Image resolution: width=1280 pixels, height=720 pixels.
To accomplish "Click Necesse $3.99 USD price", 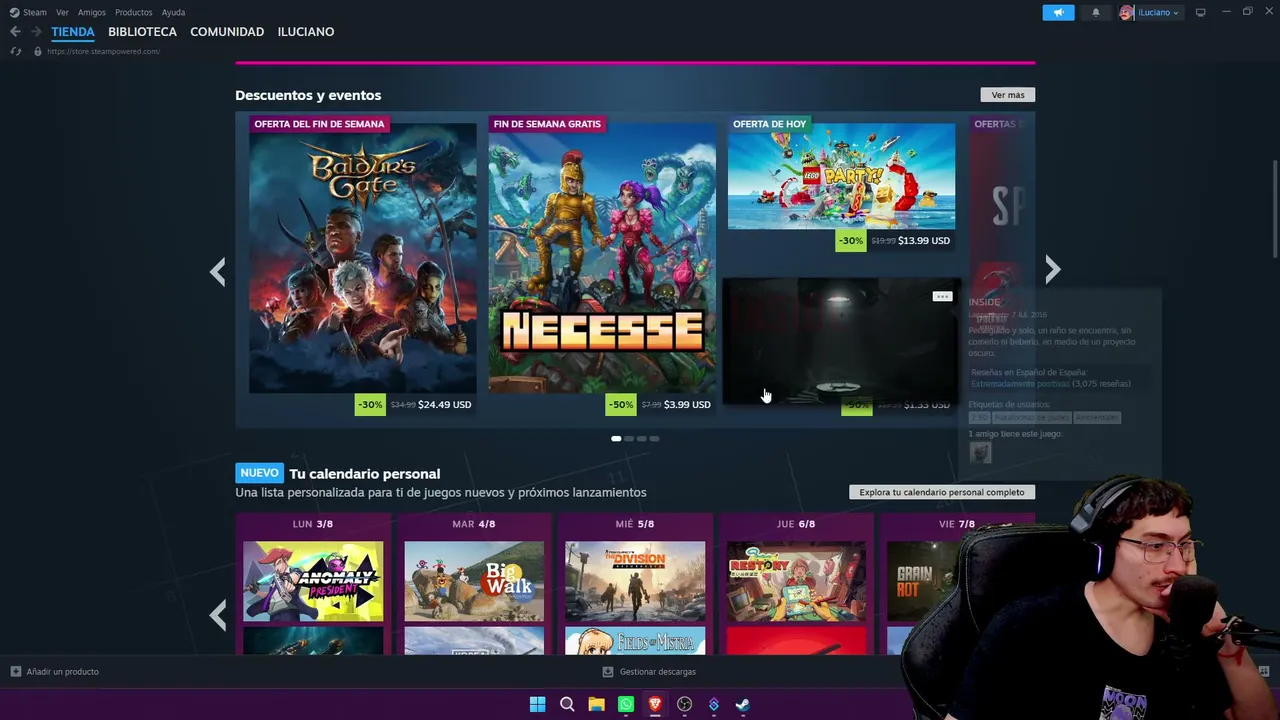I will pos(687,405).
